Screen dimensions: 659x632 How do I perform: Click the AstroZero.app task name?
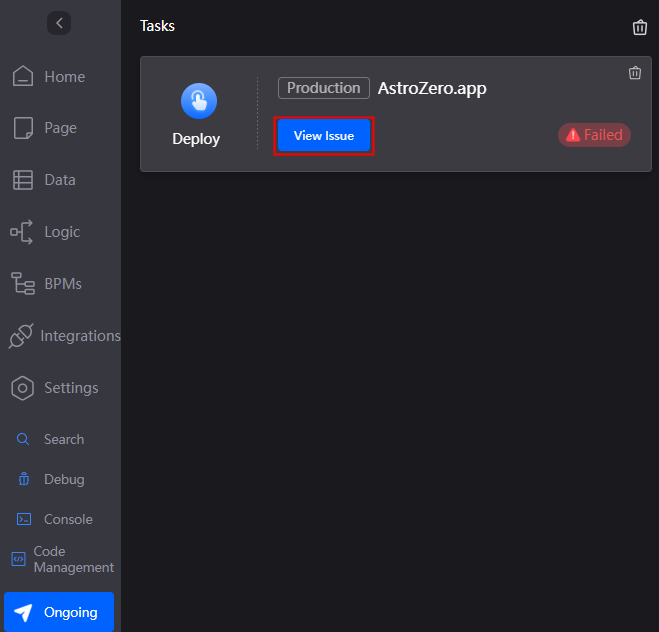pos(432,88)
